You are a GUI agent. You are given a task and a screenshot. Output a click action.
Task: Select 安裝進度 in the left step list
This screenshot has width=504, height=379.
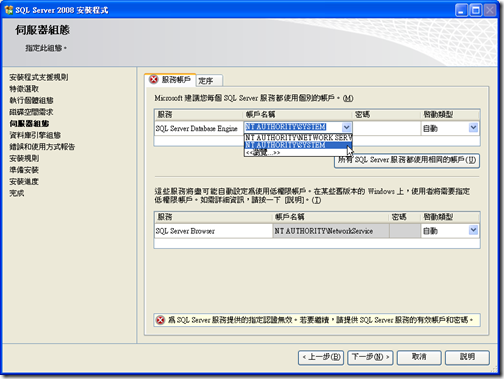24,182
